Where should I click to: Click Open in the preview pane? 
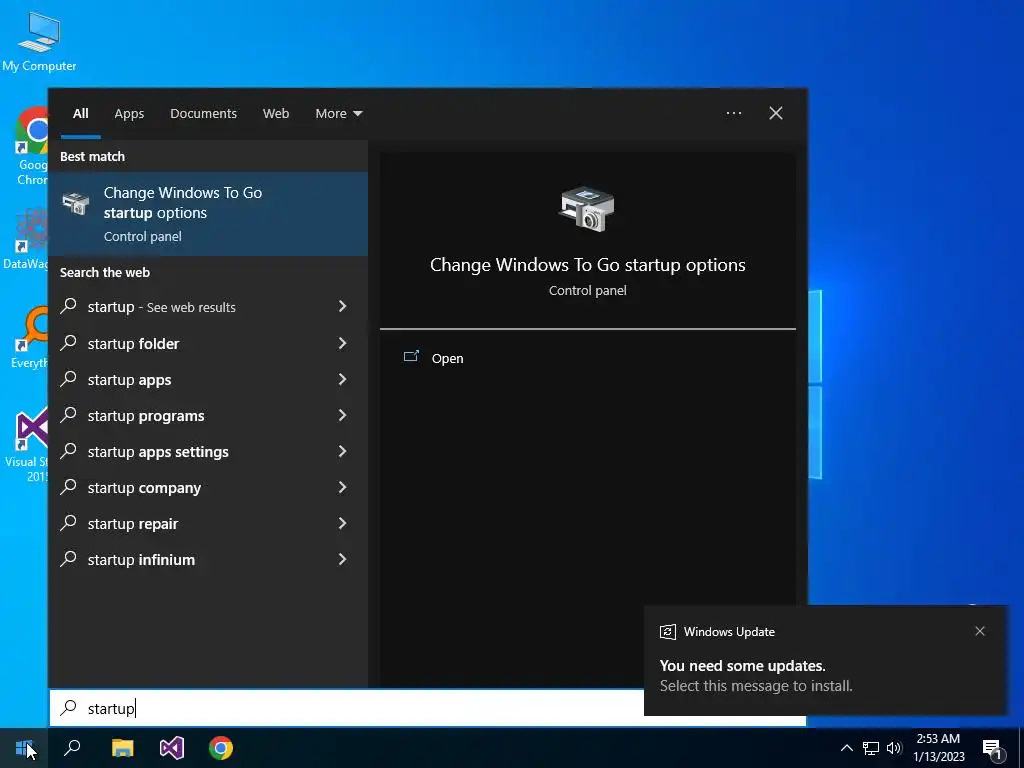tap(447, 359)
